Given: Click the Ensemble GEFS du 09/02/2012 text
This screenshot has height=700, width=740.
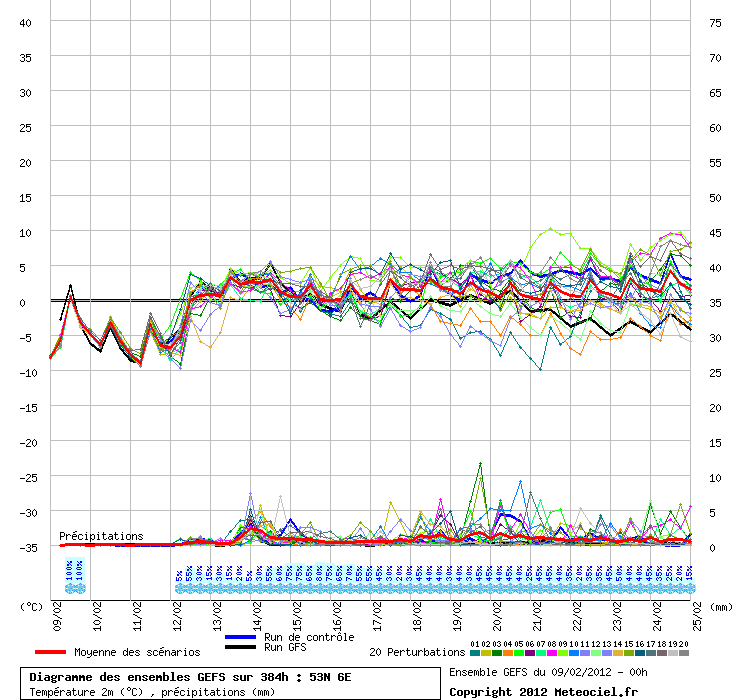Looking at the screenshot, I should pos(548,672).
